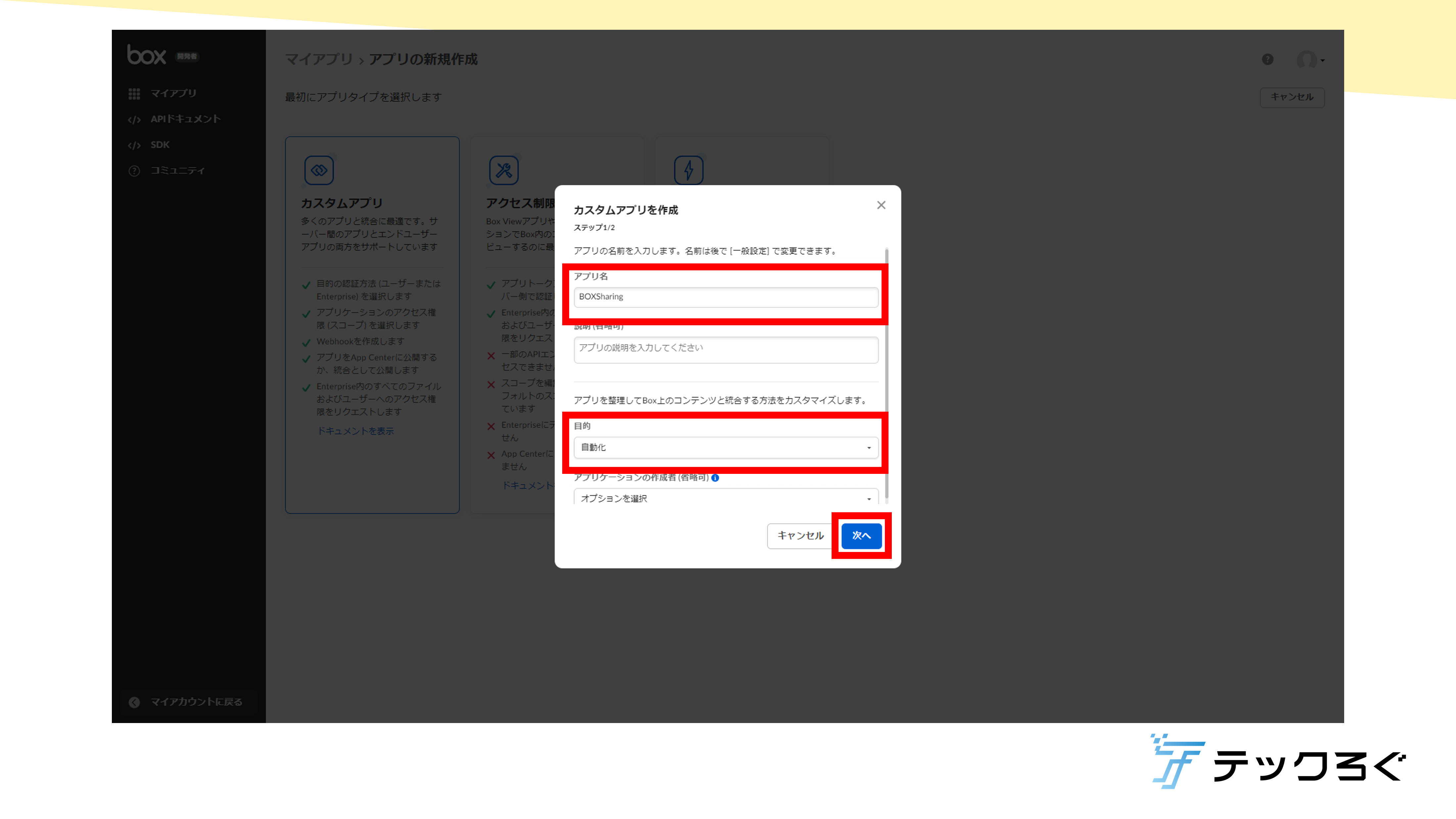Open マイアプリ grid icon in sidebar
Image resolution: width=1456 pixels, height=819 pixels.
134,94
